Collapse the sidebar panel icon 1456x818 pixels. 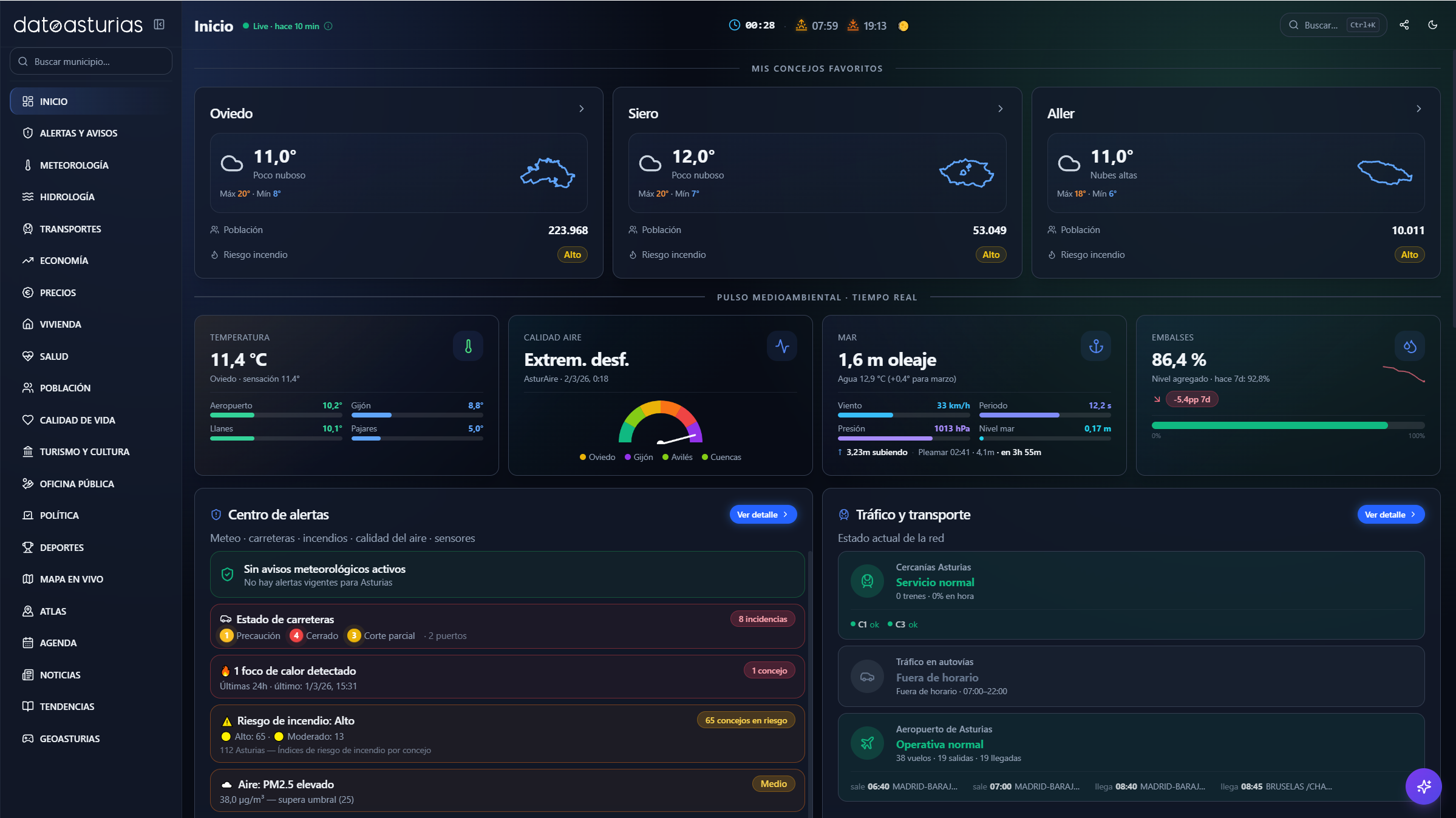159,24
